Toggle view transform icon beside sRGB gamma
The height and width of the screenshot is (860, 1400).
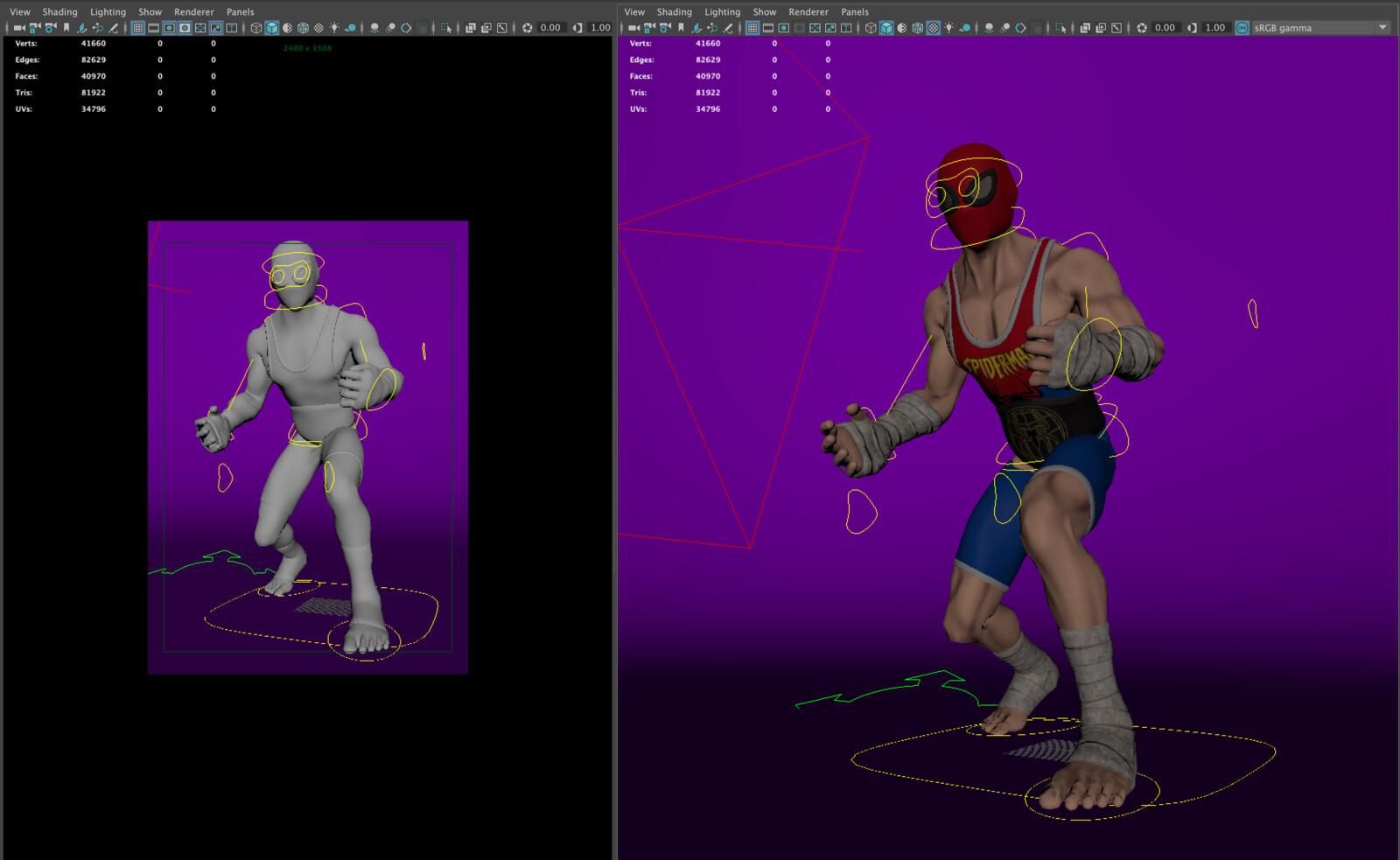coord(1242,28)
